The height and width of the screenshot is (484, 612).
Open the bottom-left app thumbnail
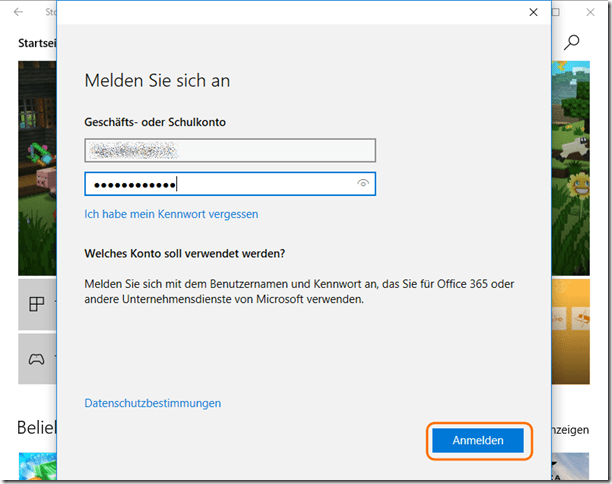(x=37, y=468)
